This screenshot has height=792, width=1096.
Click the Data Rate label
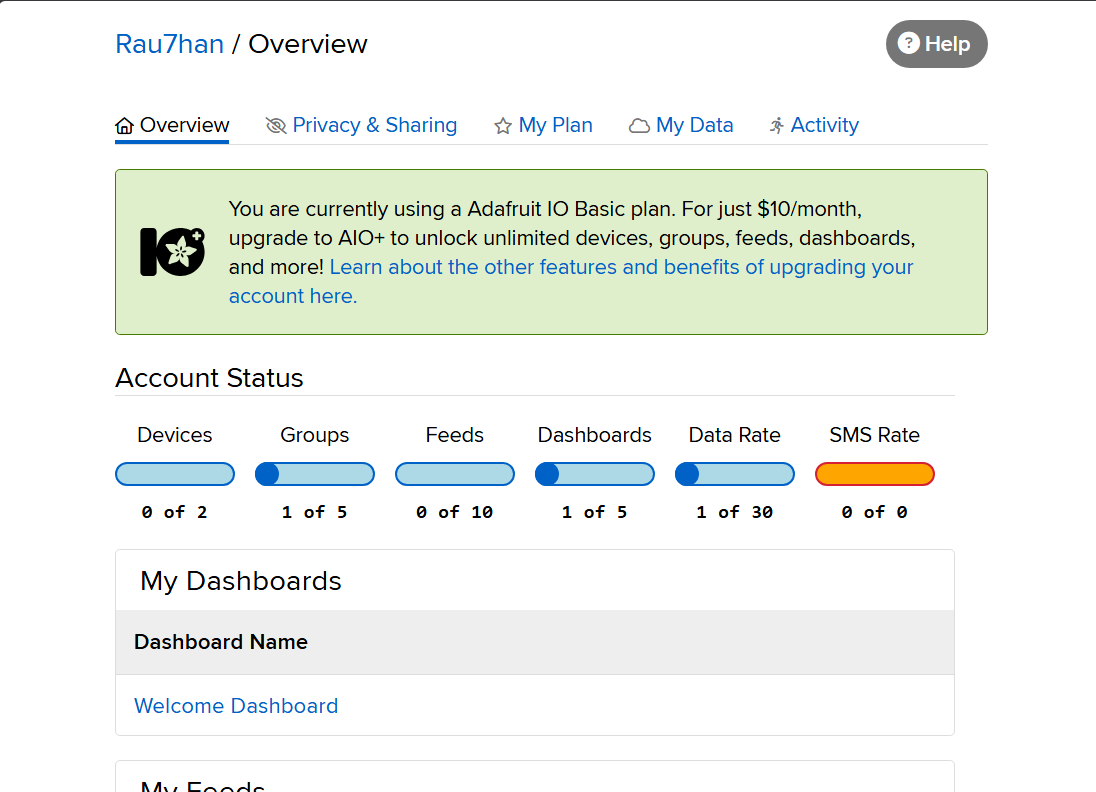click(x=735, y=435)
